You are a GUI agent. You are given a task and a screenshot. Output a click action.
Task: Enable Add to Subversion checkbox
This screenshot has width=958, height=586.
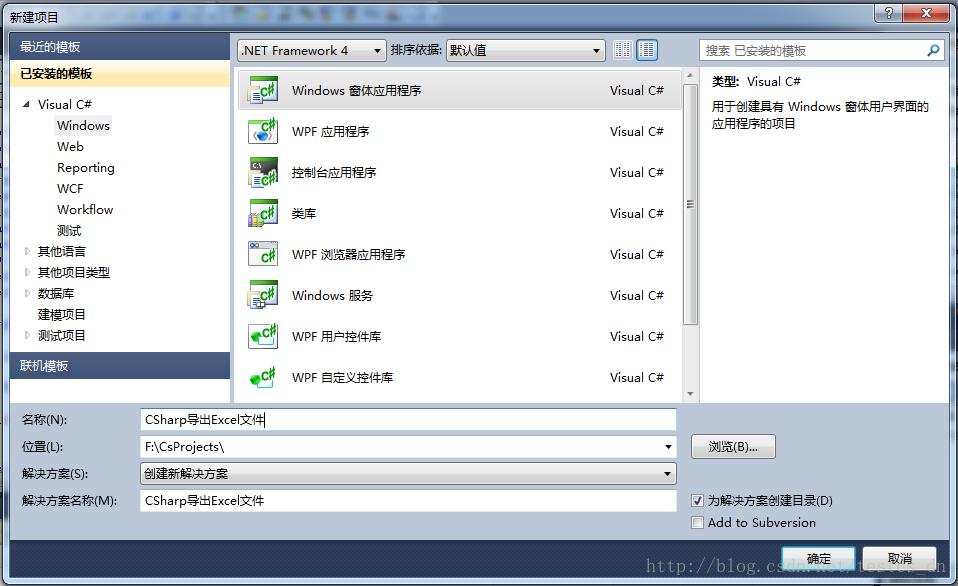(x=697, y=523)
